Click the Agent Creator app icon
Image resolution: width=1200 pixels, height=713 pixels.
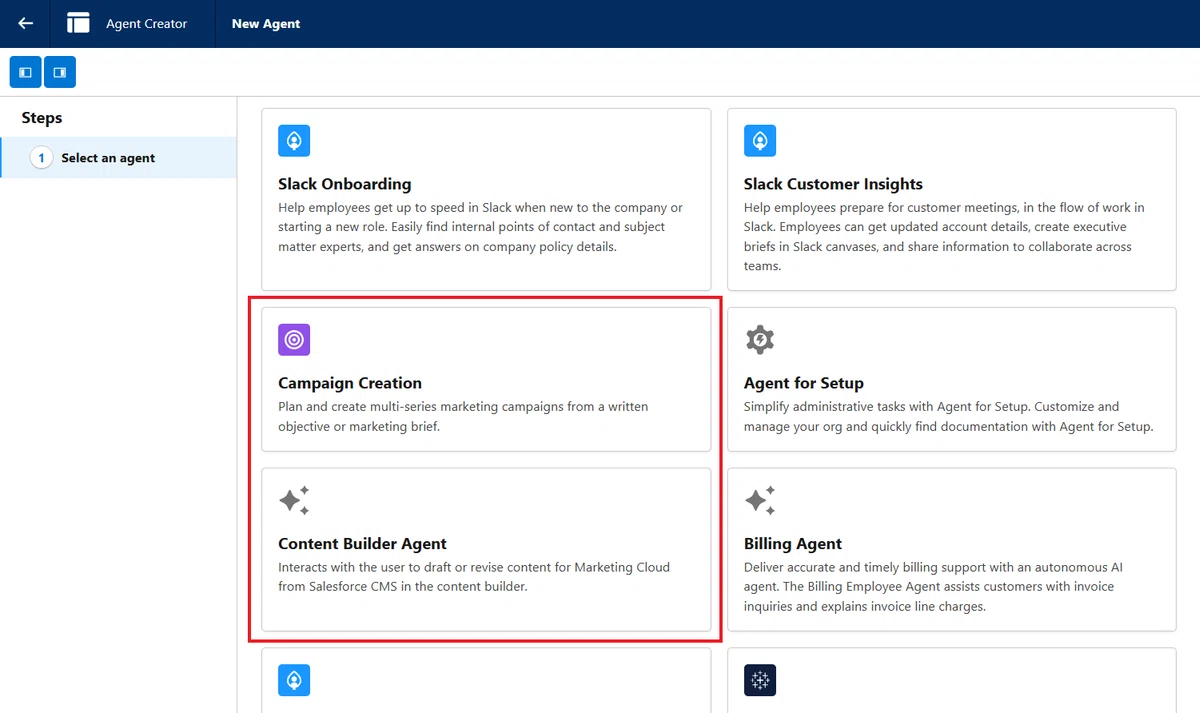(x=78, y=23)
